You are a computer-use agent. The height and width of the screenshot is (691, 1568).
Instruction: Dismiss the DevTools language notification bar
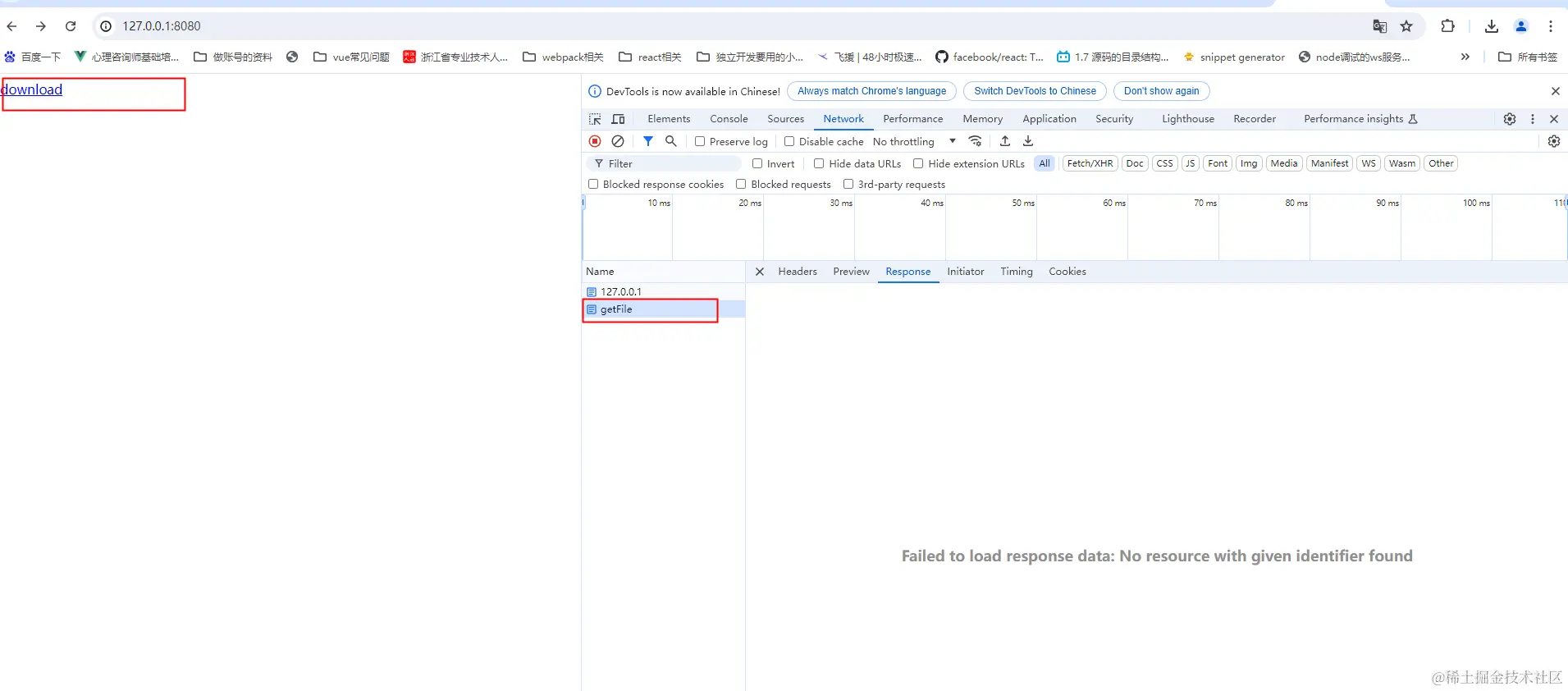click(1556, 91)
